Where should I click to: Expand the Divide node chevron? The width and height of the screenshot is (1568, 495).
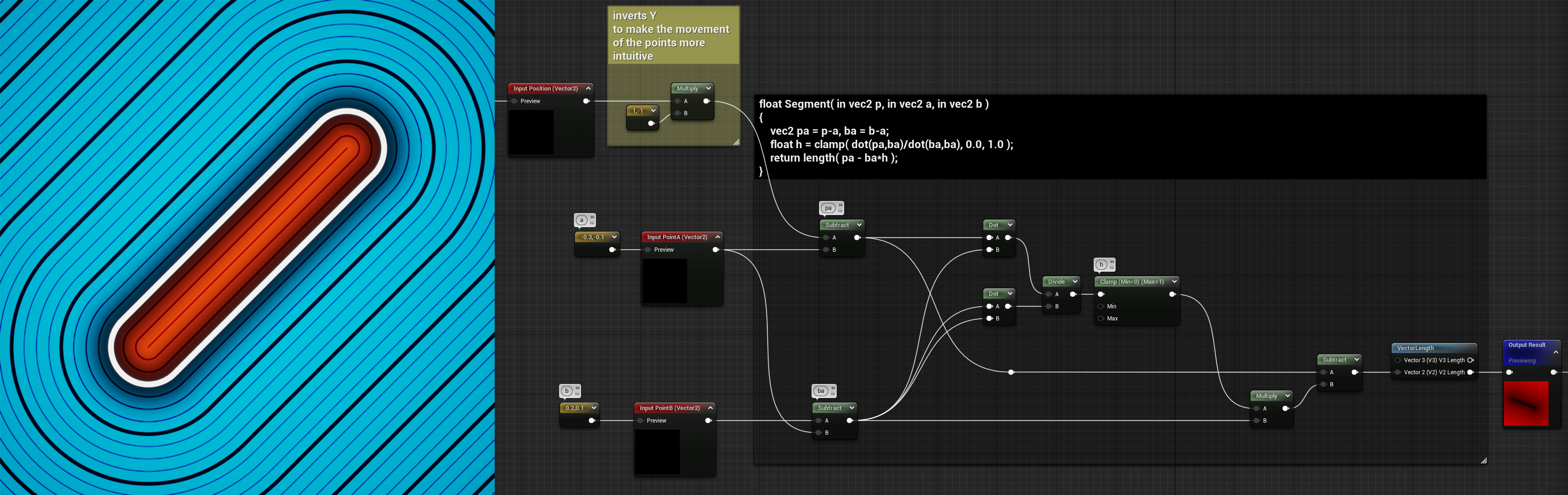click(x=1075, y=281)
